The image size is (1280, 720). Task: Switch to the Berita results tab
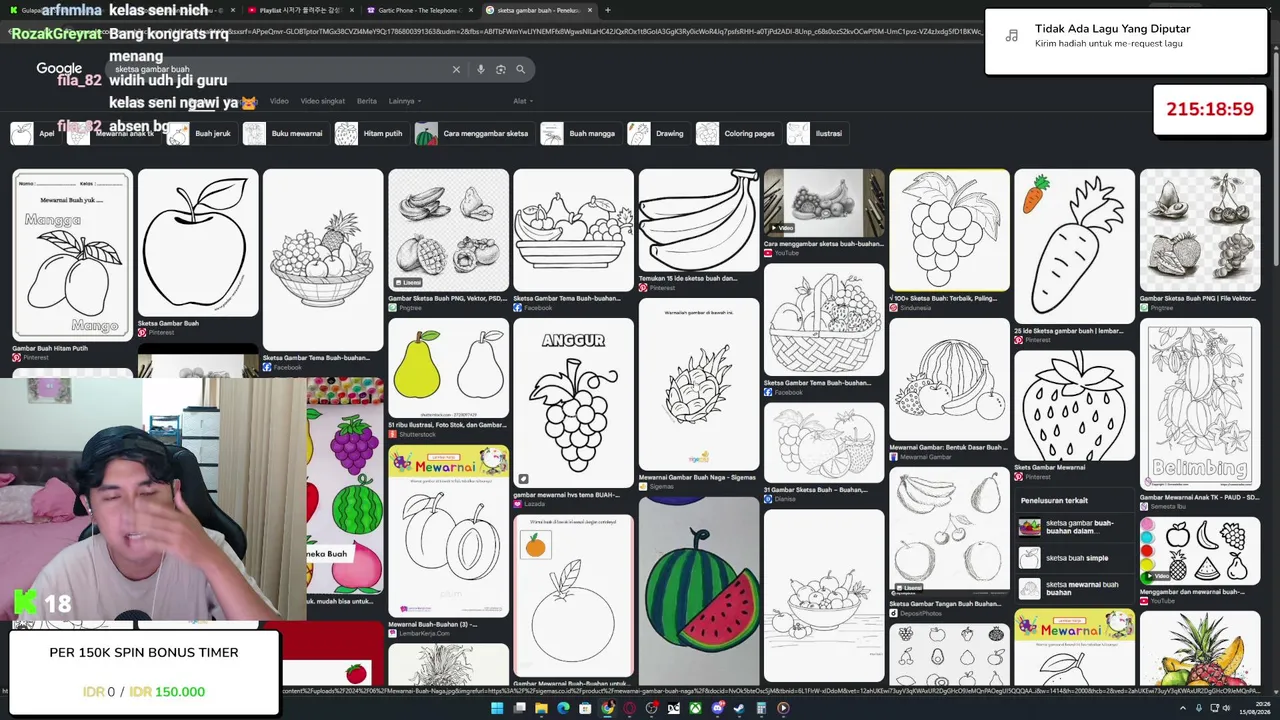pyautogui.click(x=367, y=101)
